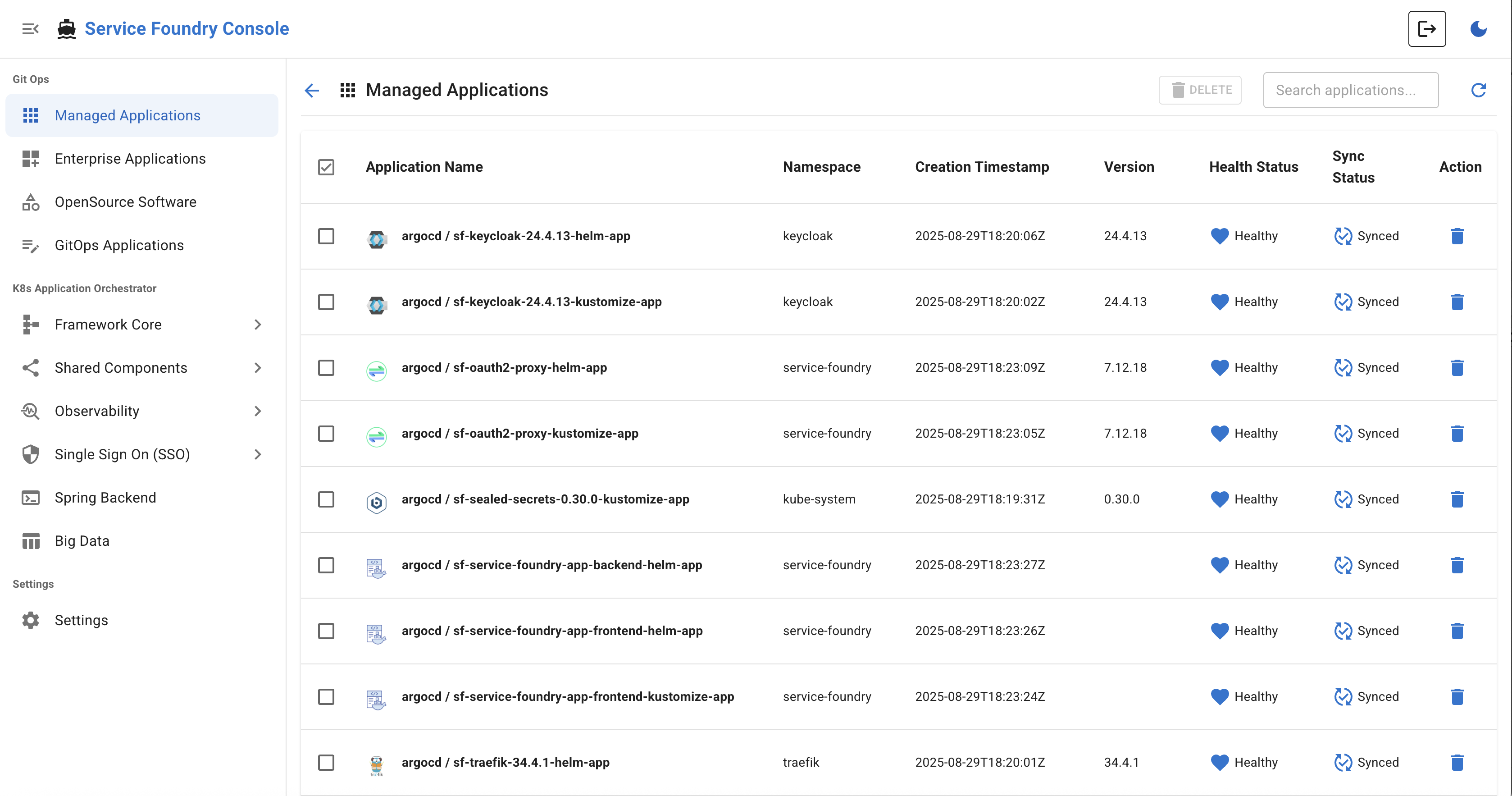Viewport: 1512px width, 796px height.
Task: Delete the sf-keycloak-24.4.13-helm-app row via its trash icon
Action: pyautogui.click(x=1457, y=236)
